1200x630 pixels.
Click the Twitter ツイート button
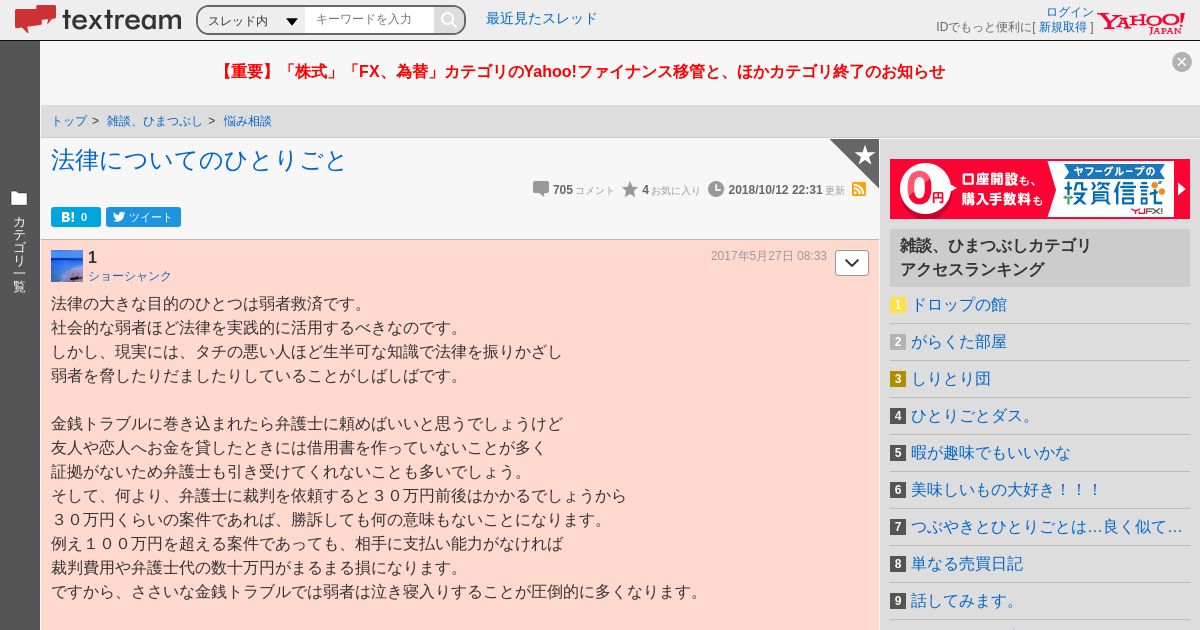pos(143,217)
